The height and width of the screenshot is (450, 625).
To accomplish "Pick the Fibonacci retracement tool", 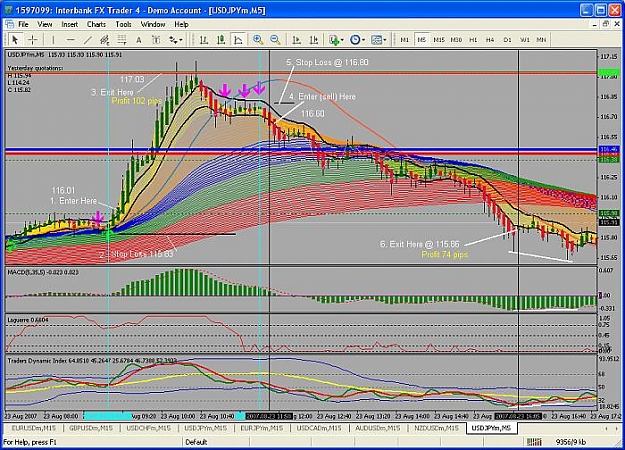I will pyautogui.click(x=122, y=40).
